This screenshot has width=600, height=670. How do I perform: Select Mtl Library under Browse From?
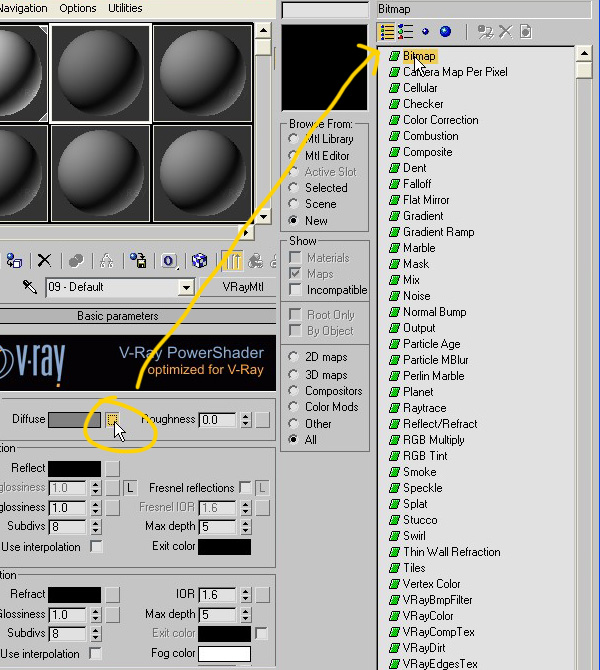tap(293, 140)
